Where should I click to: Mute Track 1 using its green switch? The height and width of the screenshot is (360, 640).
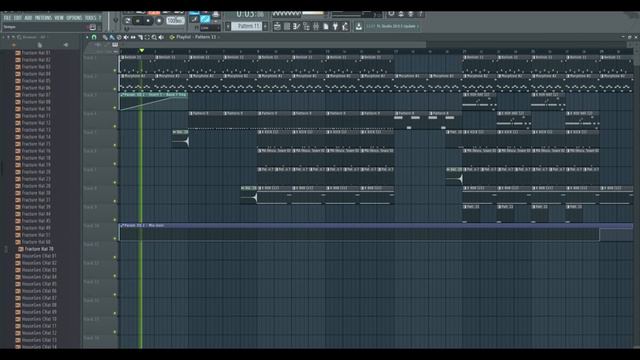point(115,70)
